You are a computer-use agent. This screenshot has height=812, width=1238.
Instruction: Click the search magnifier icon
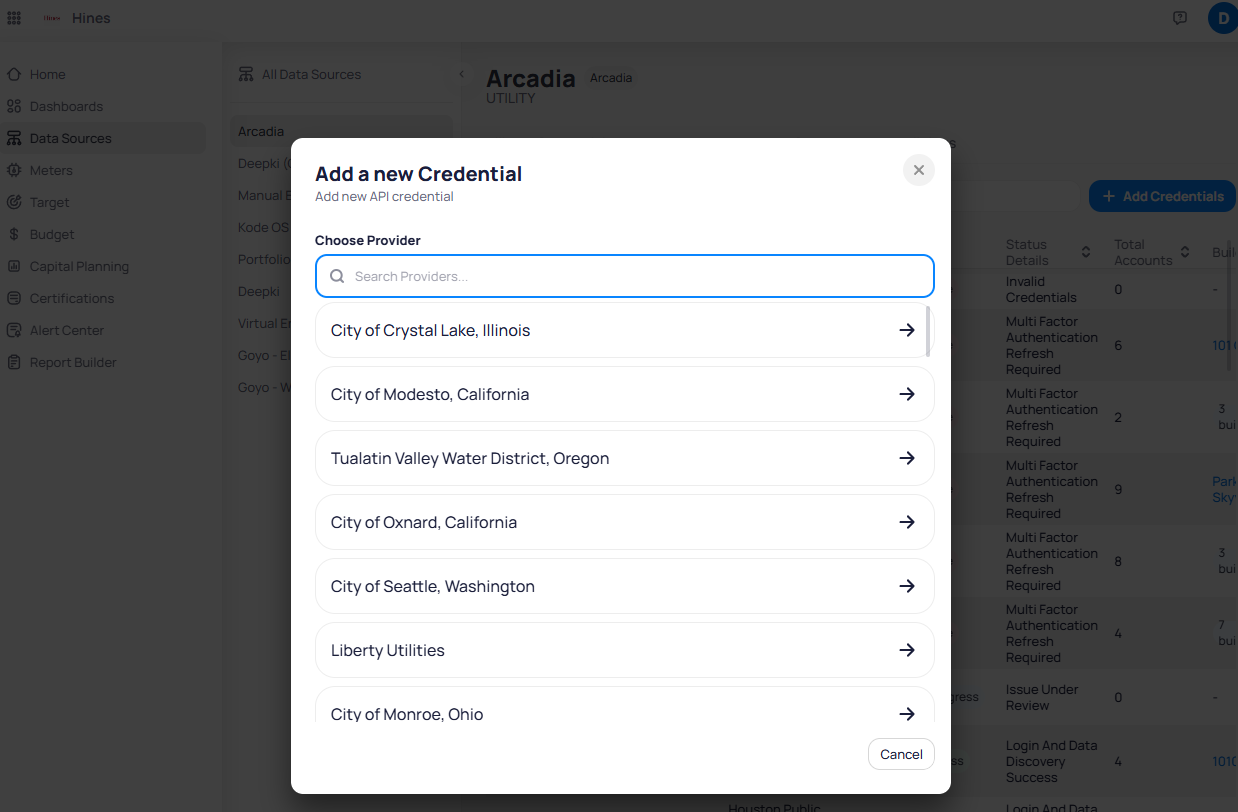337,276
